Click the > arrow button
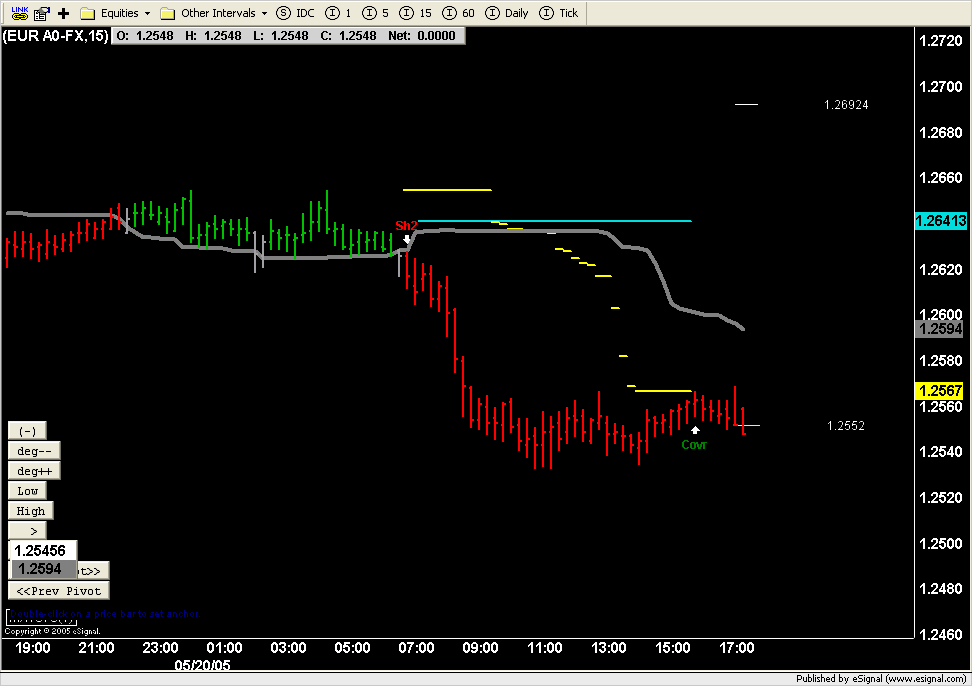The height and width of the screenshot is (686, 972). [x=27, y=531]
